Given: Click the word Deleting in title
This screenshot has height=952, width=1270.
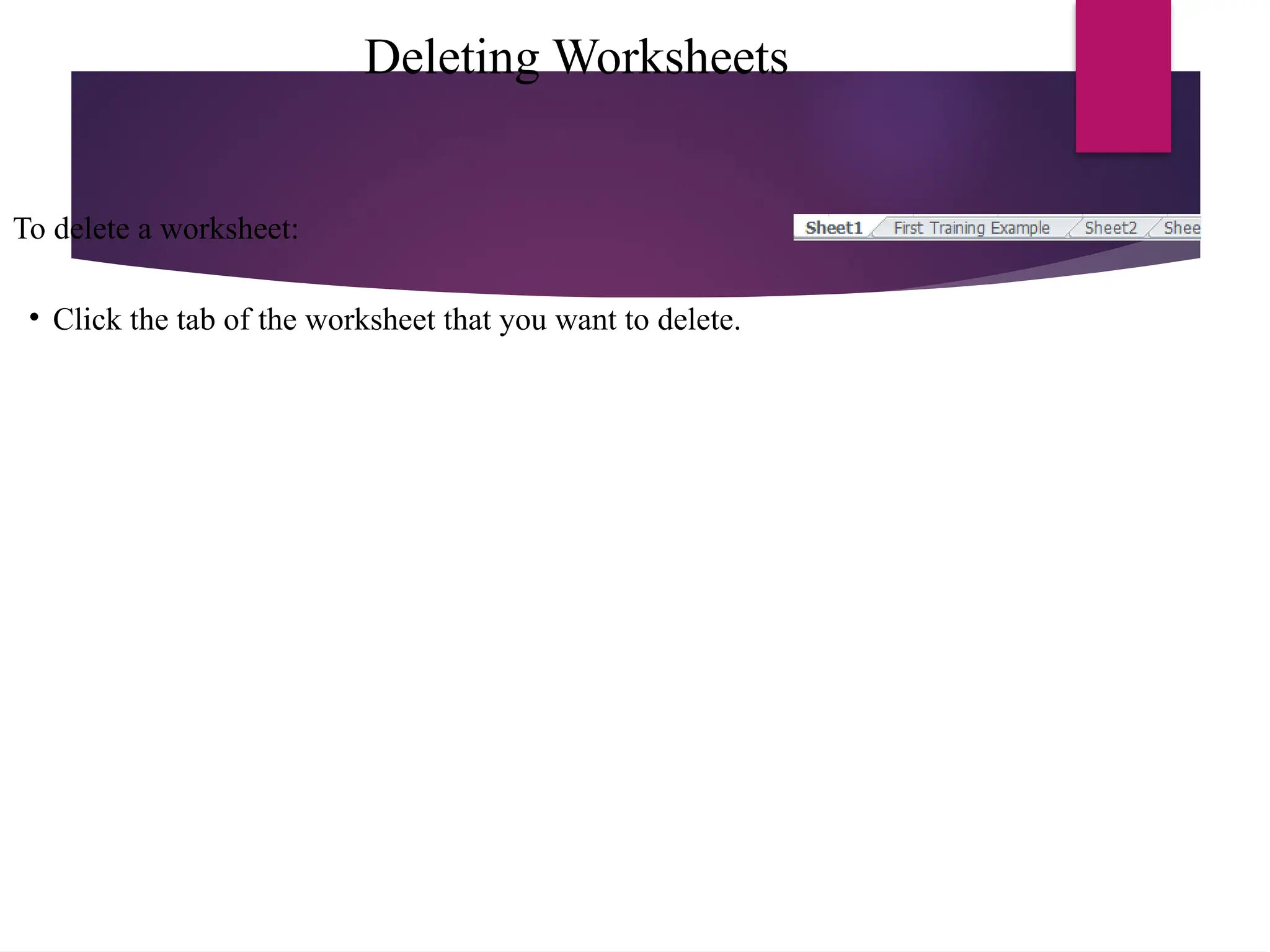Looking at the screenshot, I should tap(451, 57).
